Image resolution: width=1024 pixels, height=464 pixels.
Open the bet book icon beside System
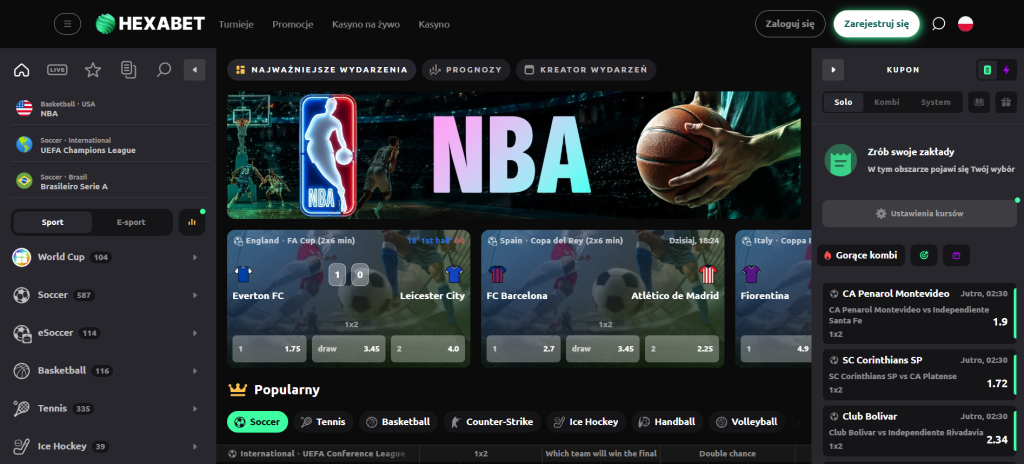pos(978,103)
